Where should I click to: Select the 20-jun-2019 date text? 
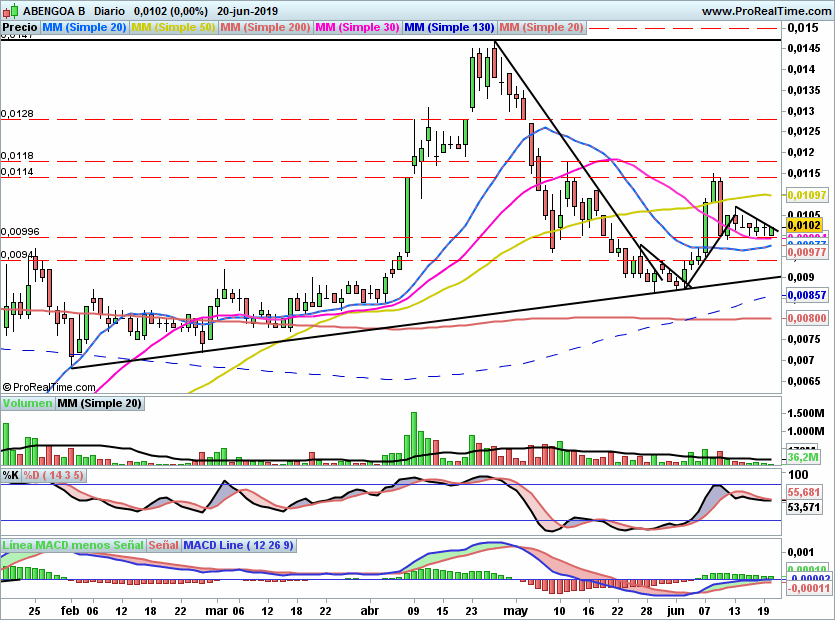click(x=248, y=11)
